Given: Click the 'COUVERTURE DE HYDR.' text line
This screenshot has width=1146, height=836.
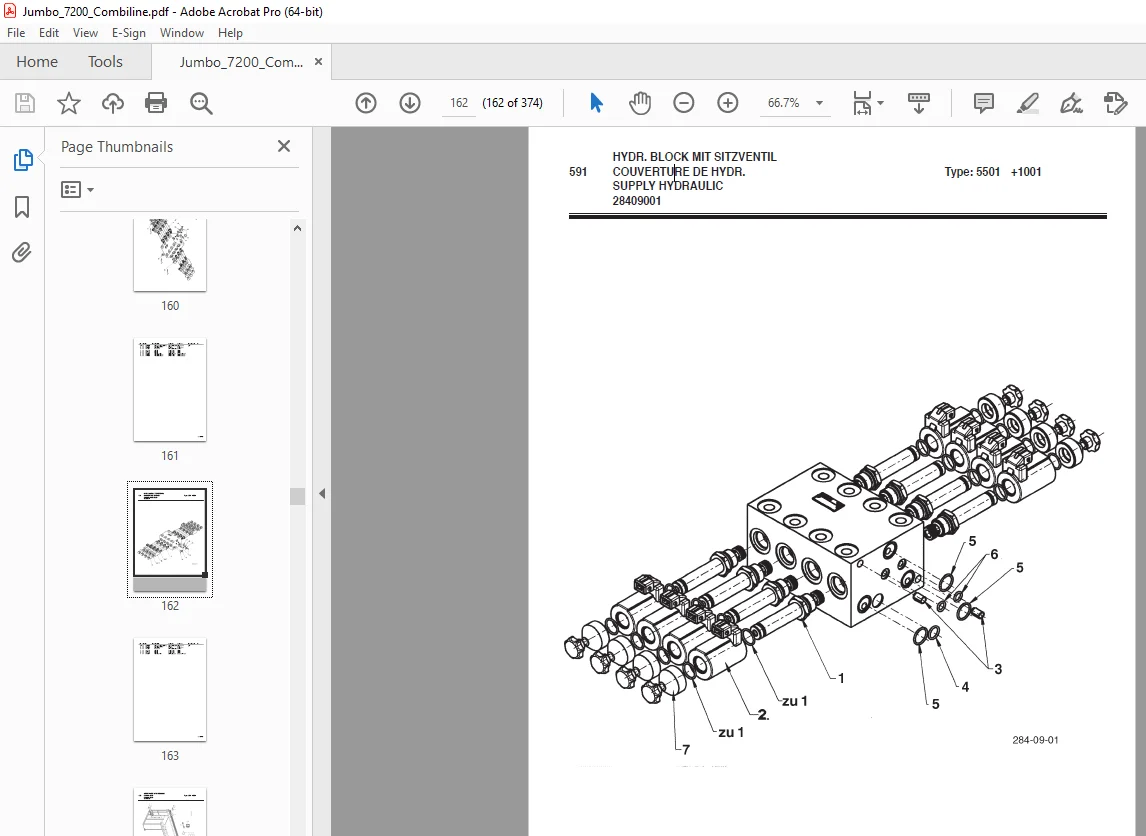Looking at the screenshot, I should 679,172.
